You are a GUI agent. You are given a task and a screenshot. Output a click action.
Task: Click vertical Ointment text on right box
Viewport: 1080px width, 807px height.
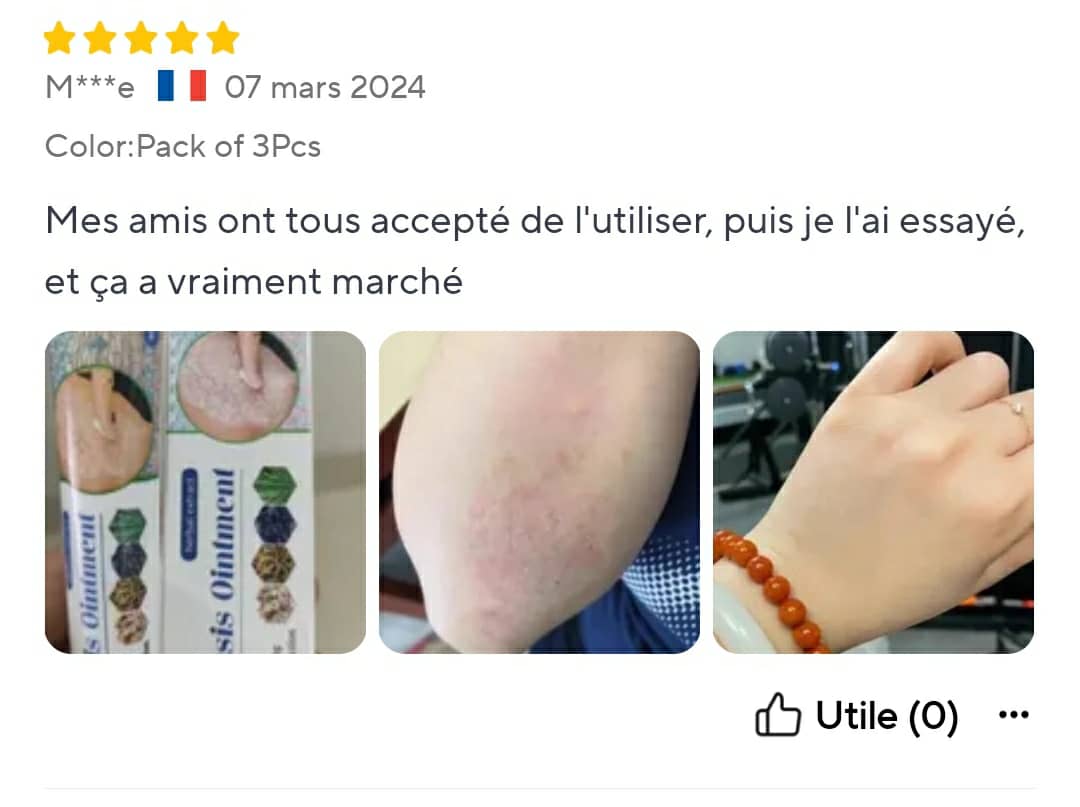point(222,534)
